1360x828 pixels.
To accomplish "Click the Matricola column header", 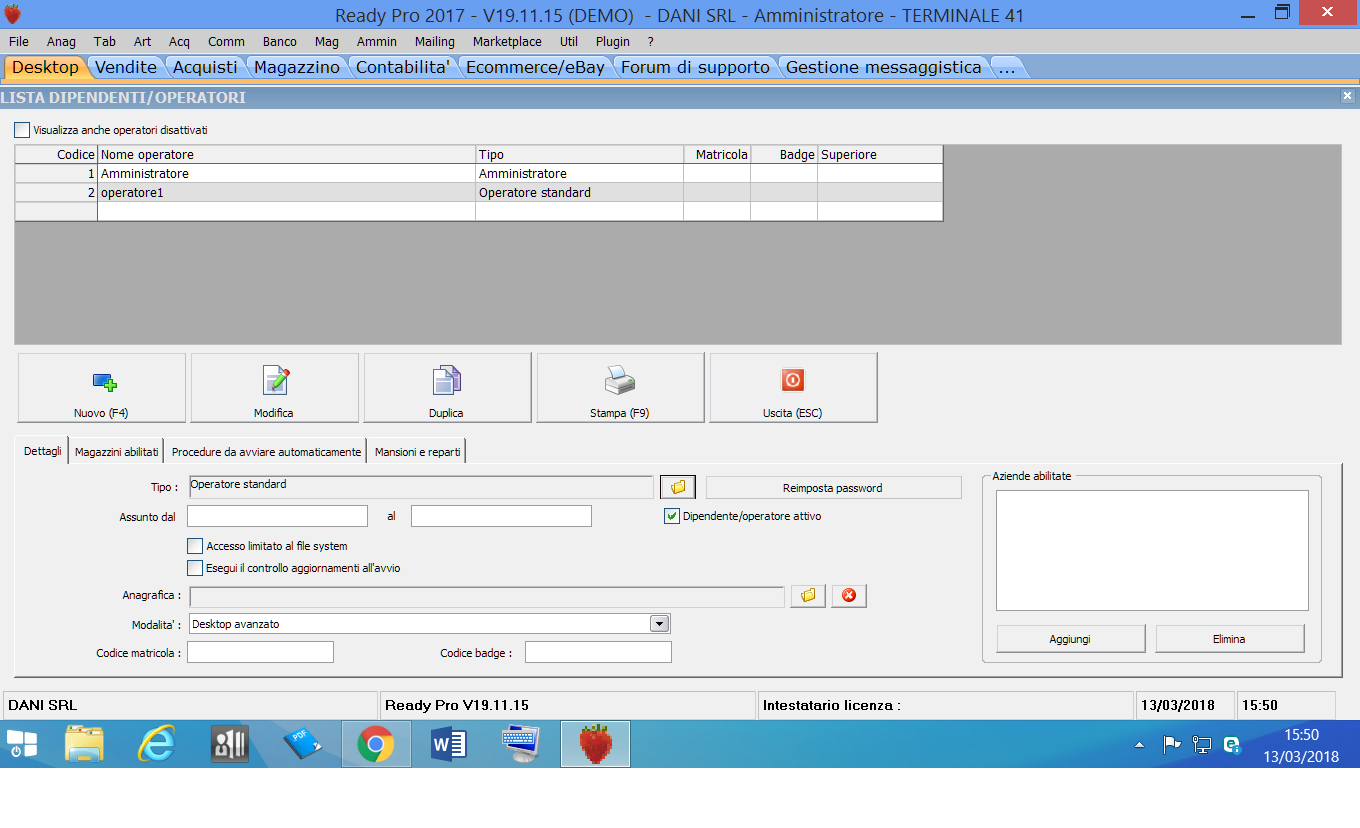I will tap(717, 155).
